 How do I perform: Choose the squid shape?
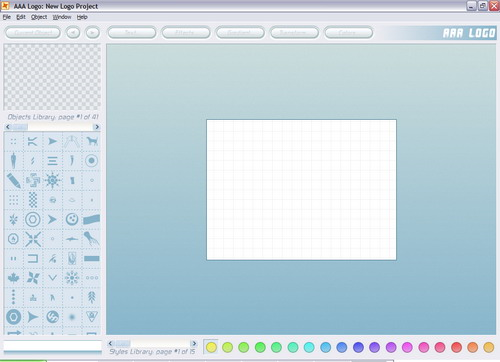coord(91,238)
